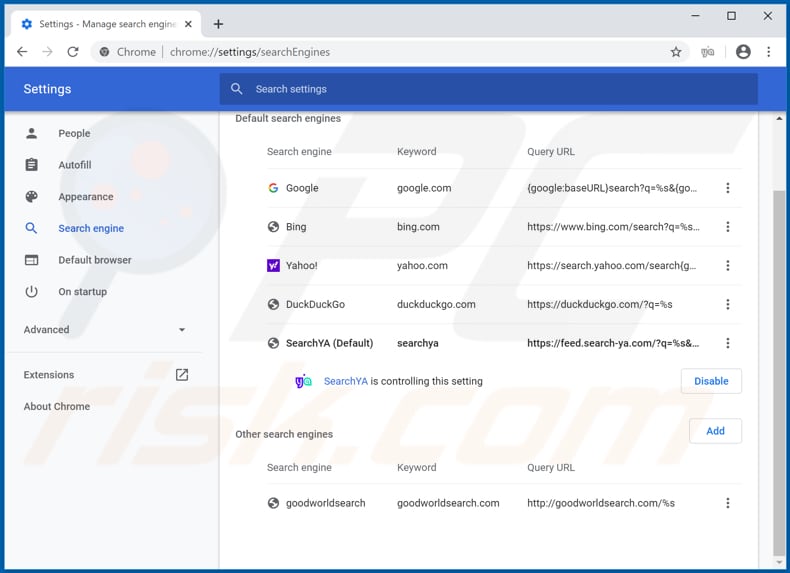This screenshot has height=573, width=790.
Task: Open the Chrome three-dot menu
Action: pyautogui.click(x=768, y=52)
